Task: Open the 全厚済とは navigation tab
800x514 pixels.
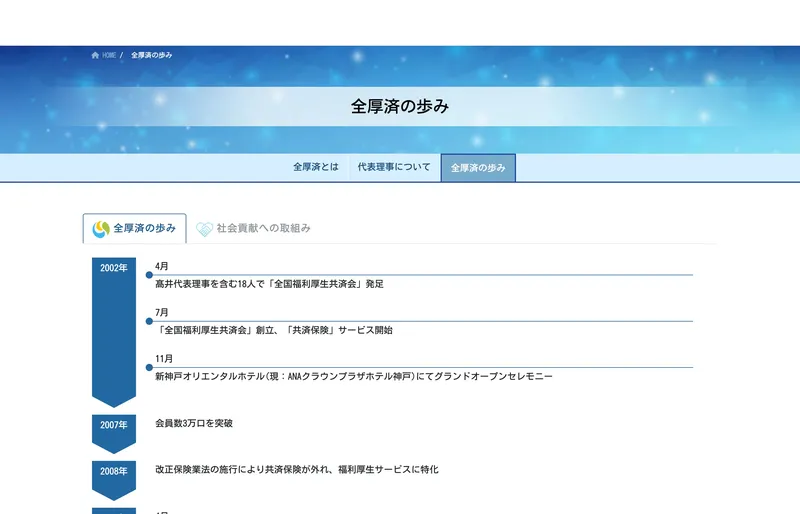Action: pos(316,167)
